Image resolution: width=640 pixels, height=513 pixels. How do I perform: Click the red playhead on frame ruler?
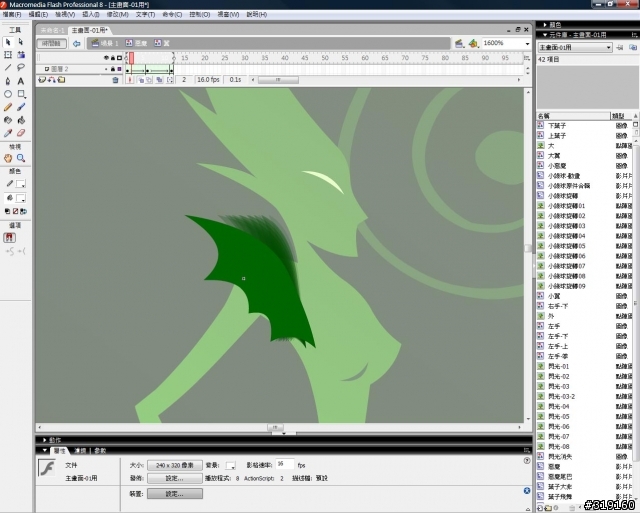[x=131, y=58]
